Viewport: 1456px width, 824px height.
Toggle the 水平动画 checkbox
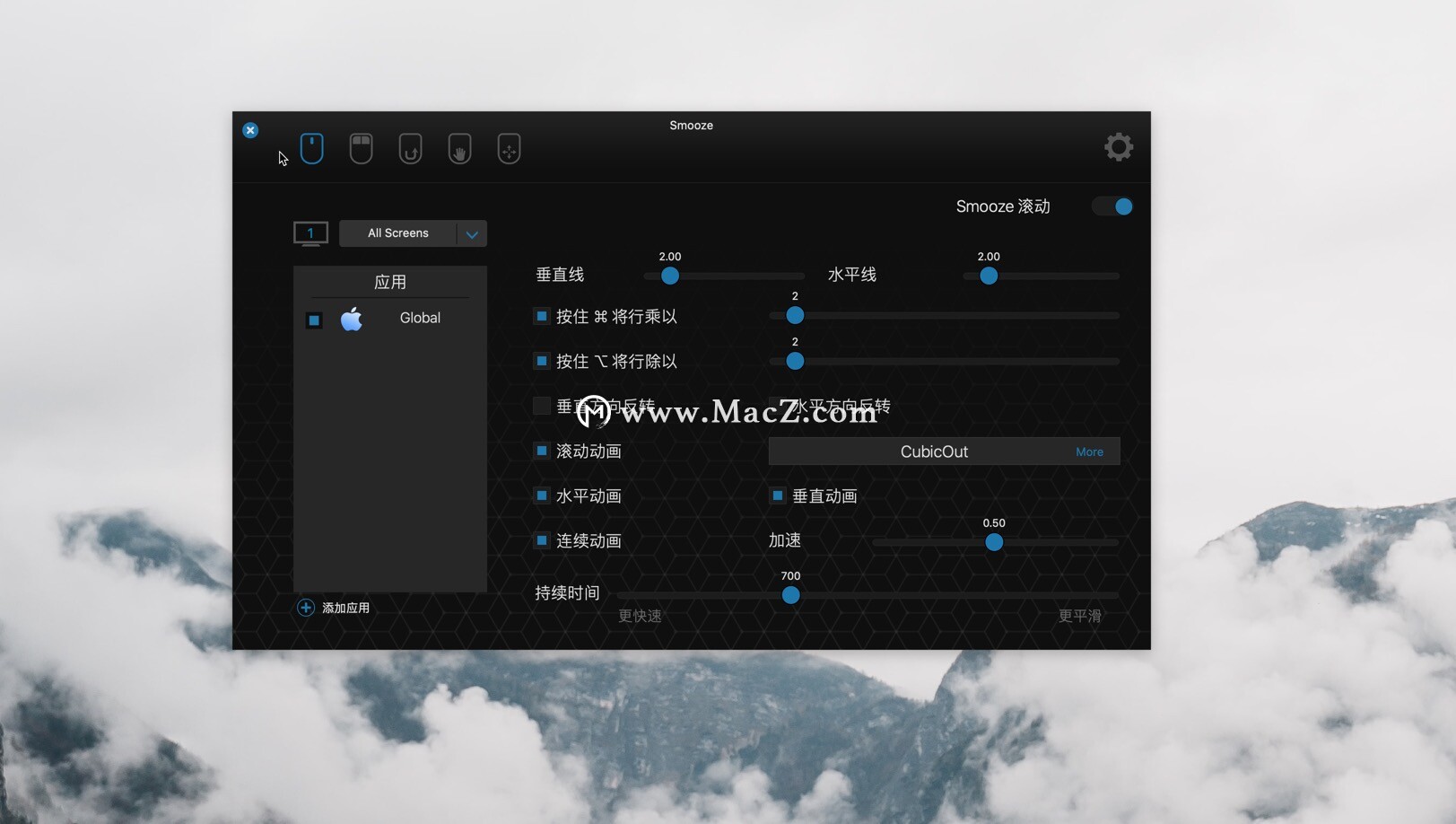pyautogui.click(x=542, y=495)
